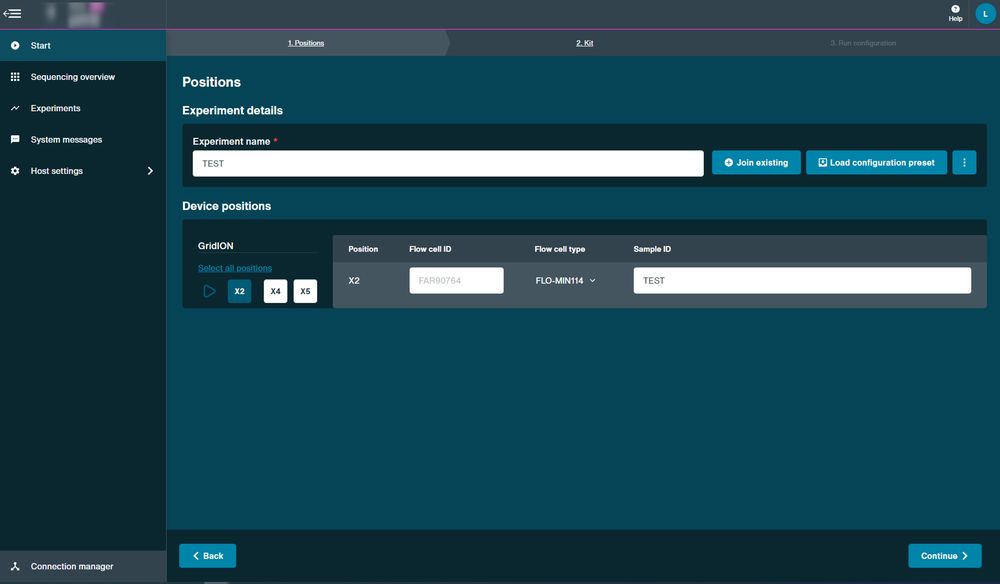Switch to step 2. Kit tab
The width and height of the screenshot is (1000, 584).
pos(584,43)
